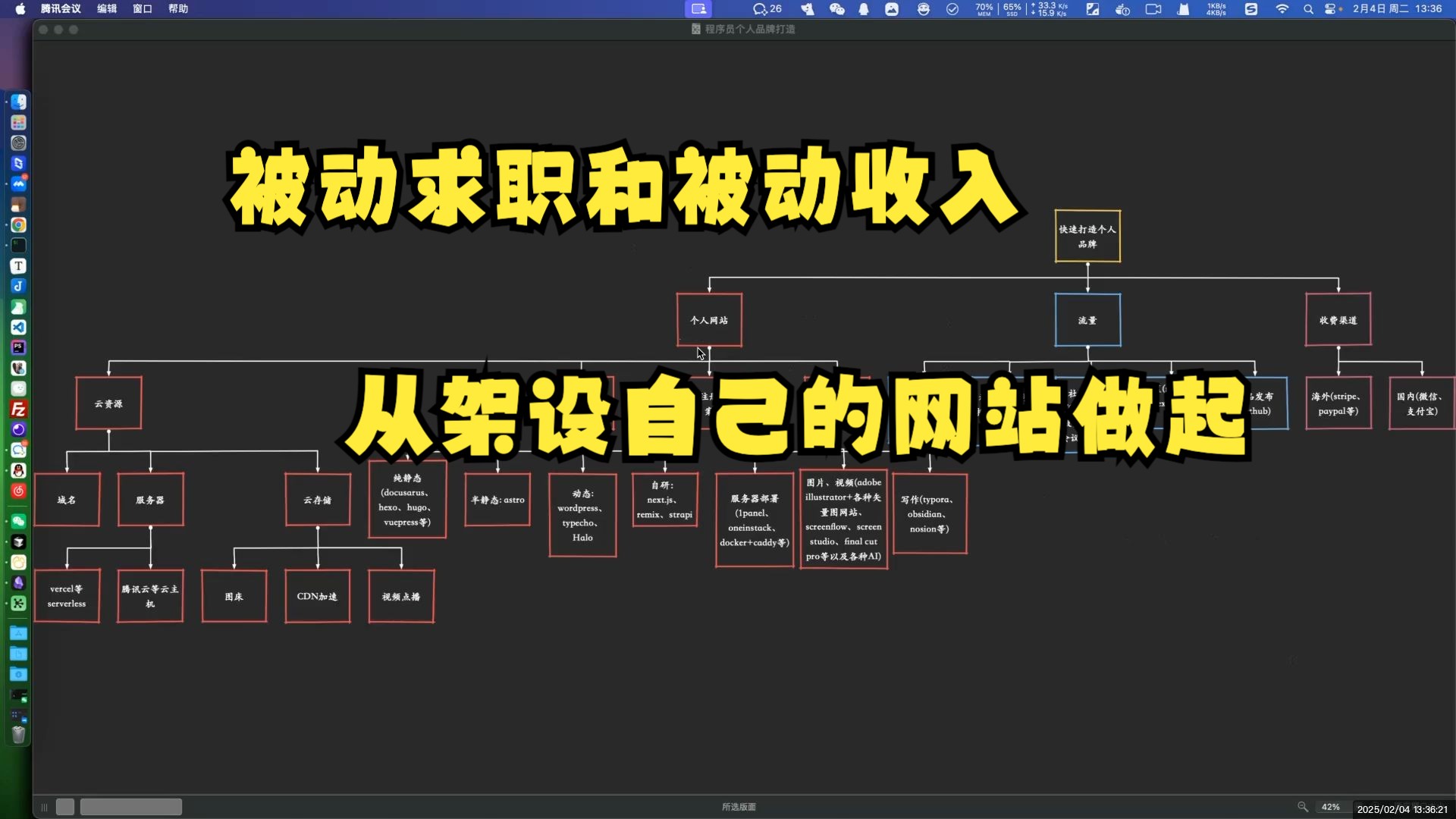Click the chat bubble 26 status item

click(767, 9)
